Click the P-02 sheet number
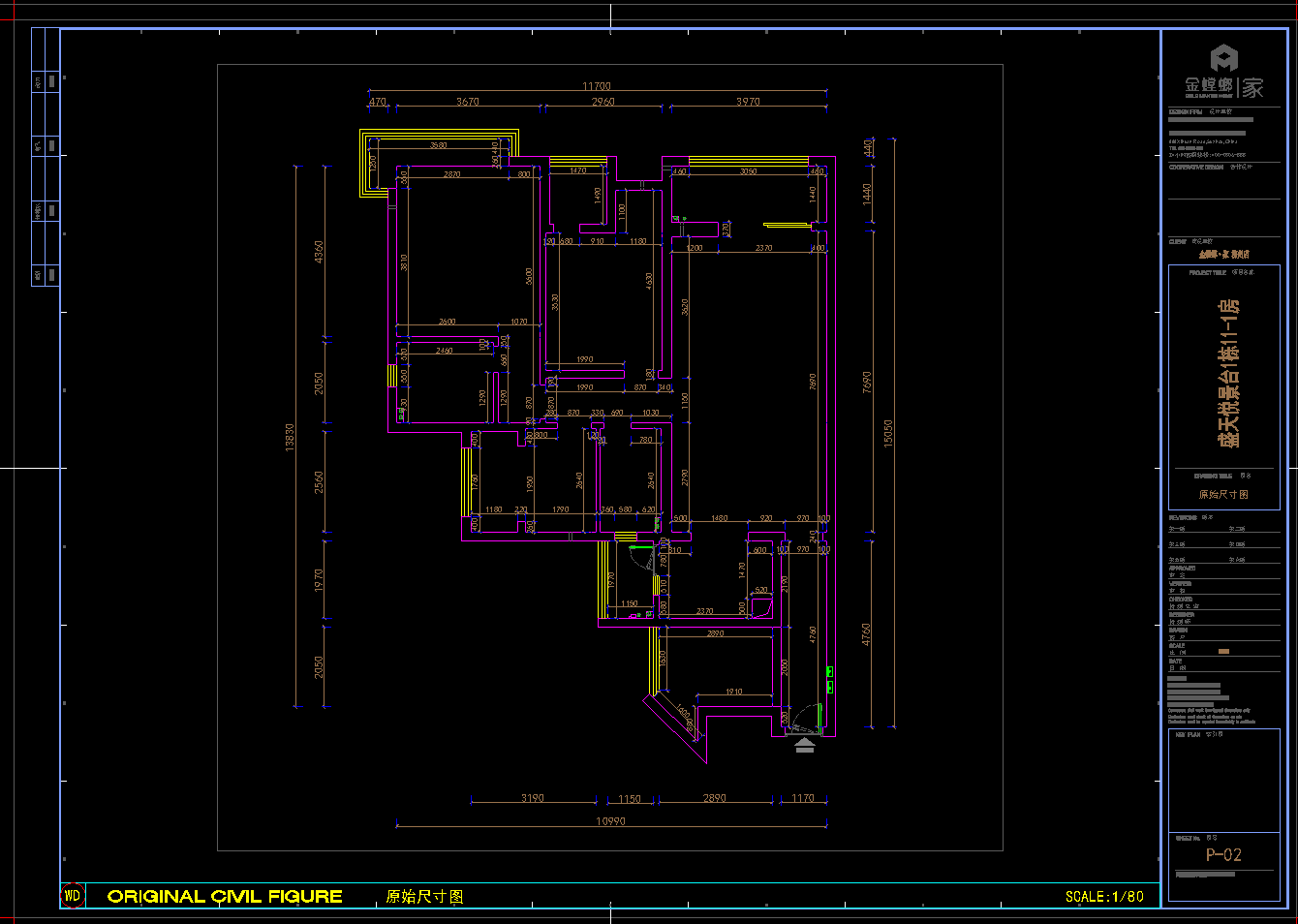1298x924 pixels. pyautogui.click(x=1223, y=854)
